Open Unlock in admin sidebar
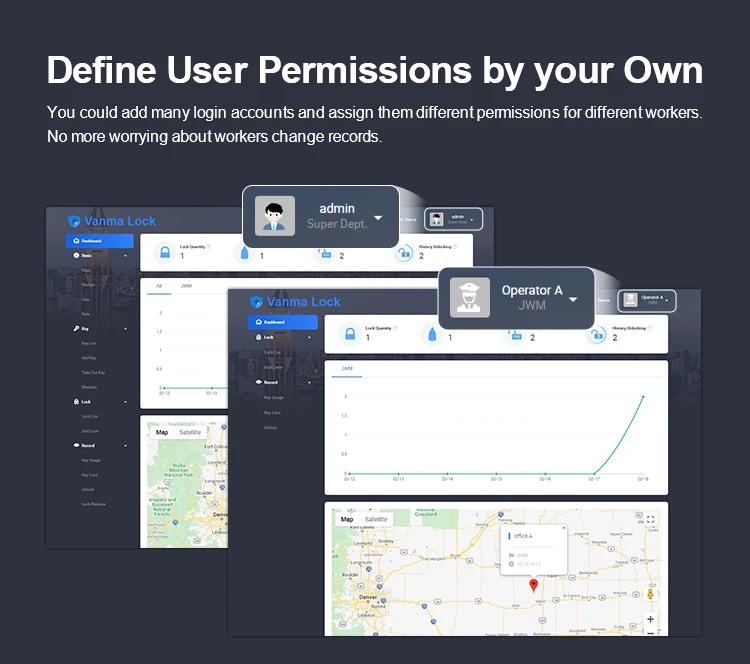Viewport: 750px width, 664px height. coord(88,489)
